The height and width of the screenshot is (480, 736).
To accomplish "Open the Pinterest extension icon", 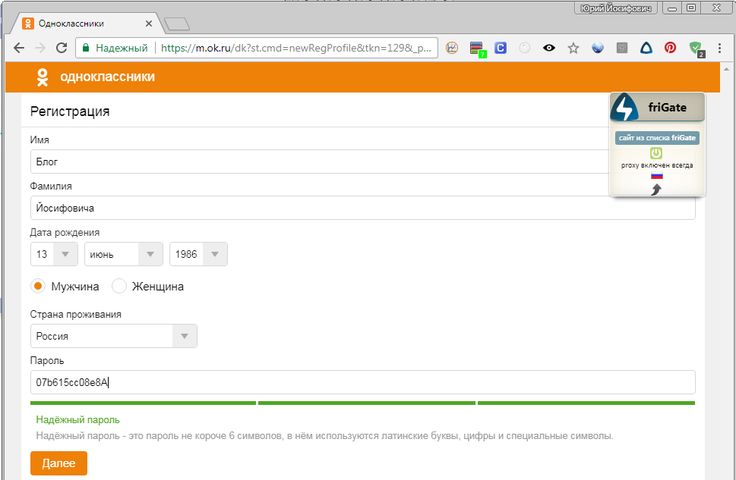I will click(x=670, y=47).
